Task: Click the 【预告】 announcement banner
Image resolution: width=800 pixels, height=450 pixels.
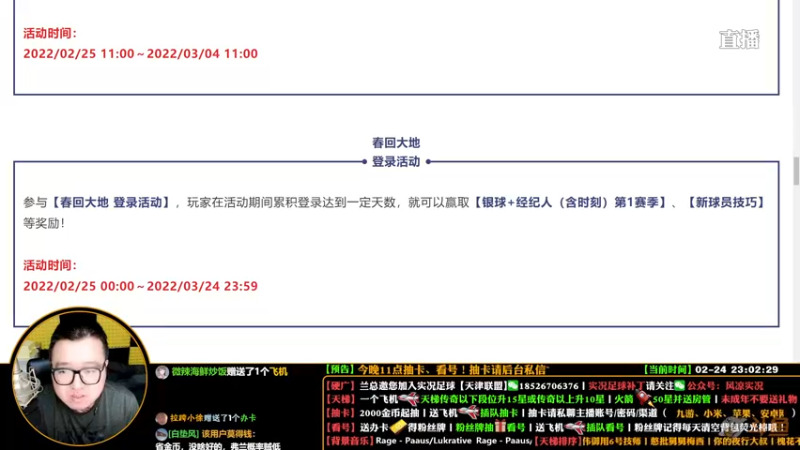Action: click(x=437, y=370)
